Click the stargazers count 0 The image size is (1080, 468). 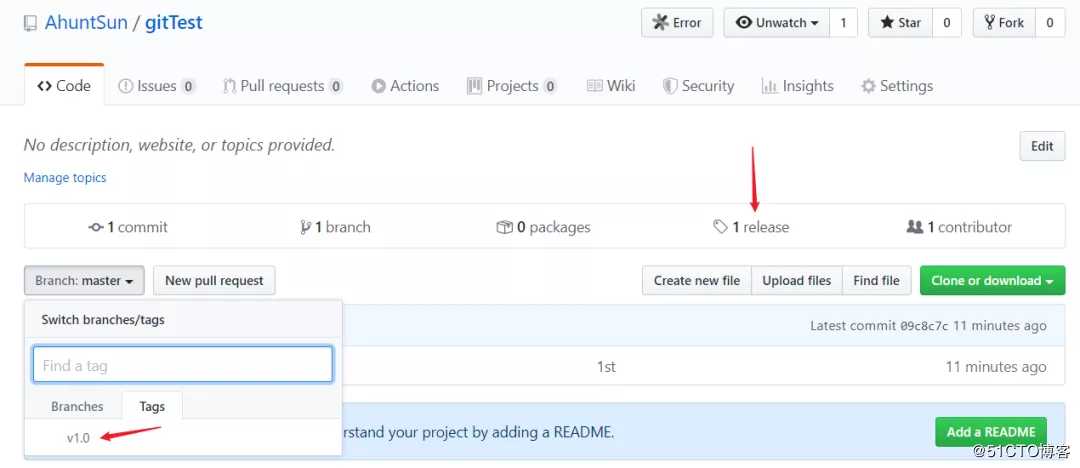947,23
